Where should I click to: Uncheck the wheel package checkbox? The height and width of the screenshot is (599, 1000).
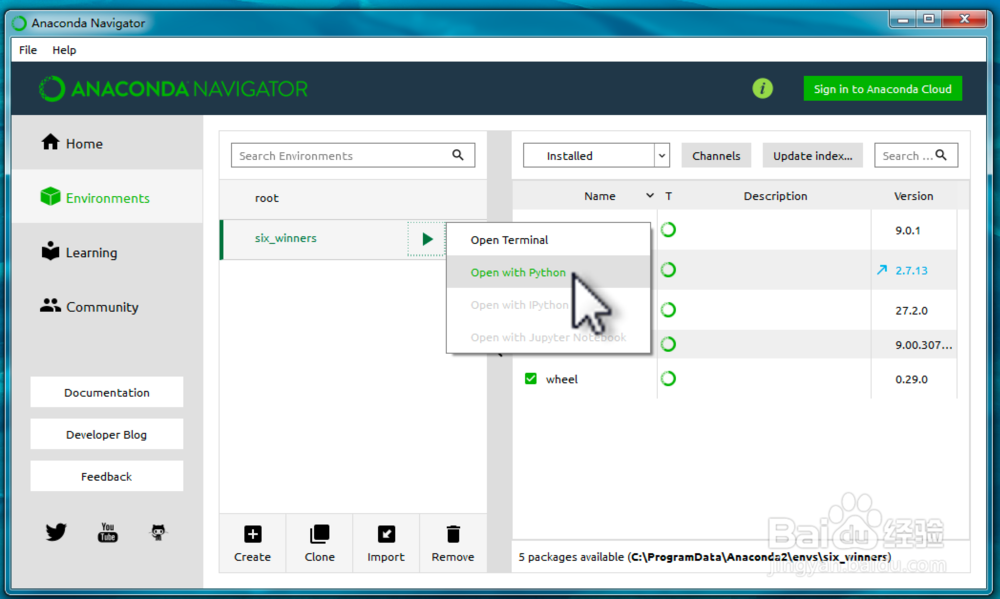click(x=531, y=378)
